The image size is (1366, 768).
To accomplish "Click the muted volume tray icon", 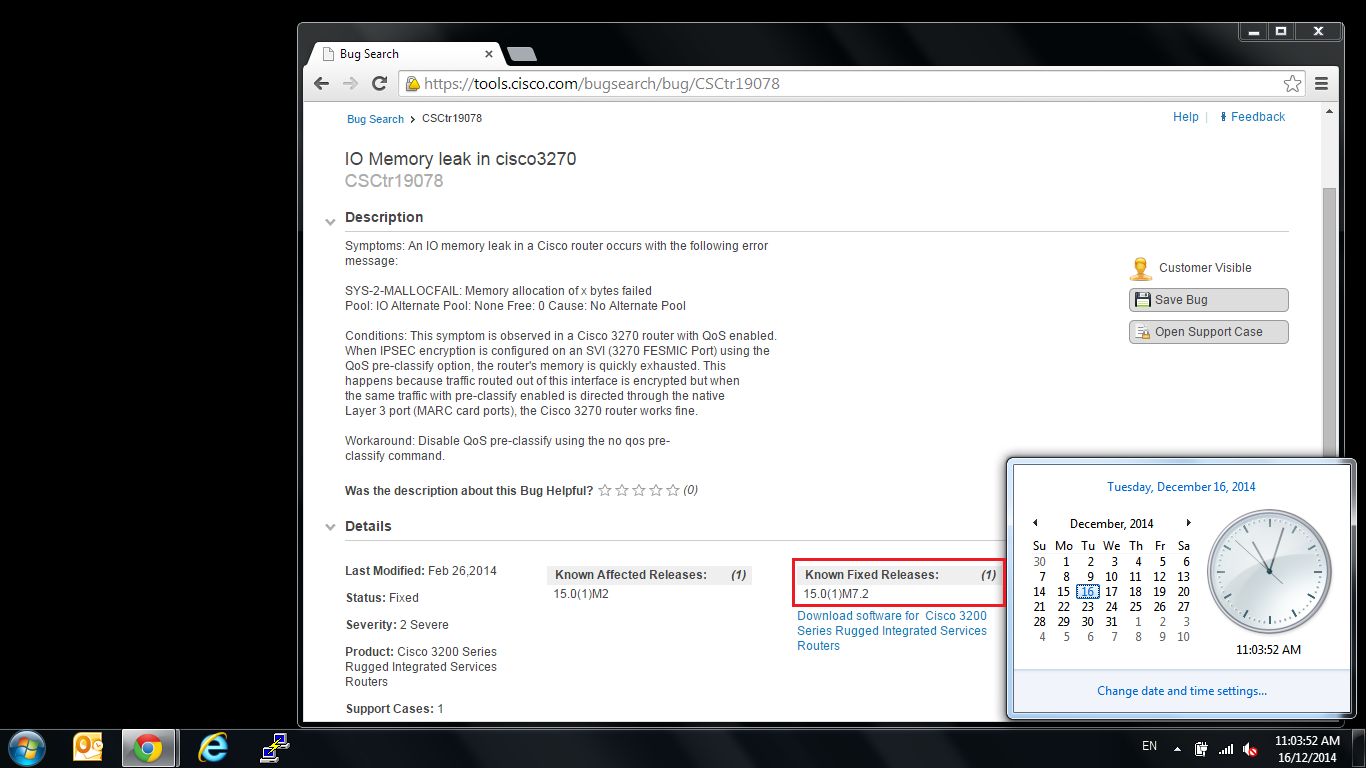I will click(x=1249, y=748).
